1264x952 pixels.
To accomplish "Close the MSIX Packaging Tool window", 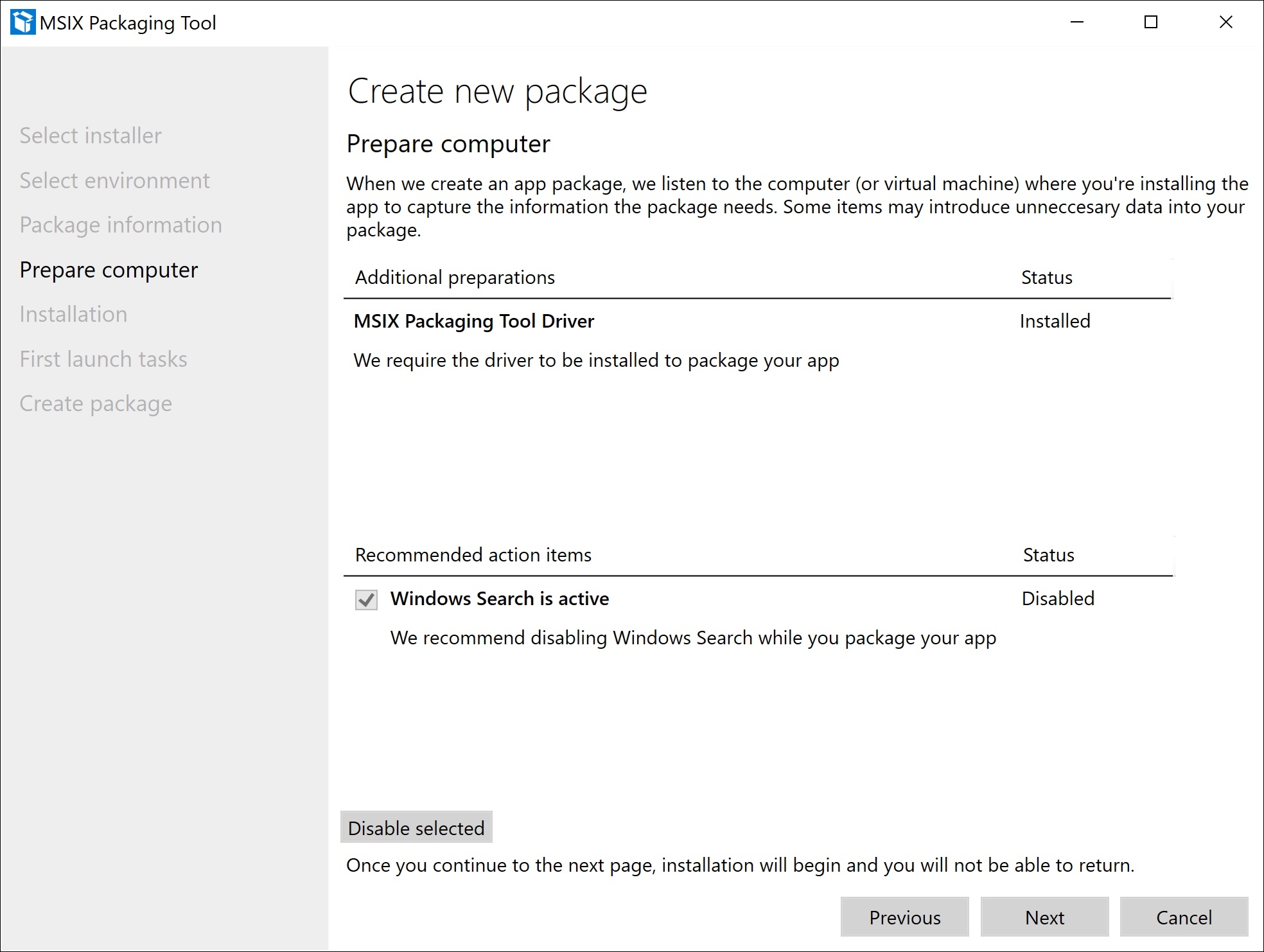I will (1225, 22).
